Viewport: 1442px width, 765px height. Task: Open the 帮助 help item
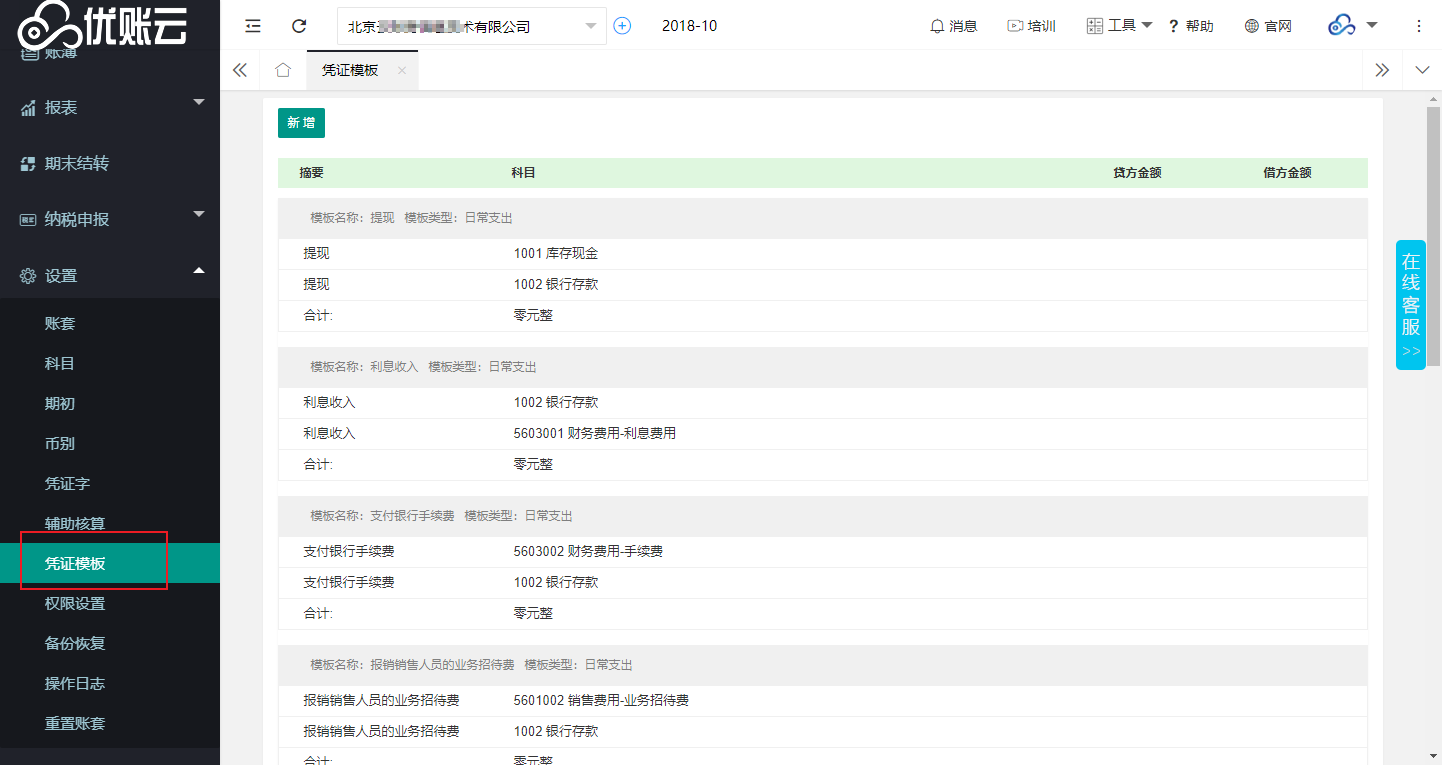(1191, 26)
